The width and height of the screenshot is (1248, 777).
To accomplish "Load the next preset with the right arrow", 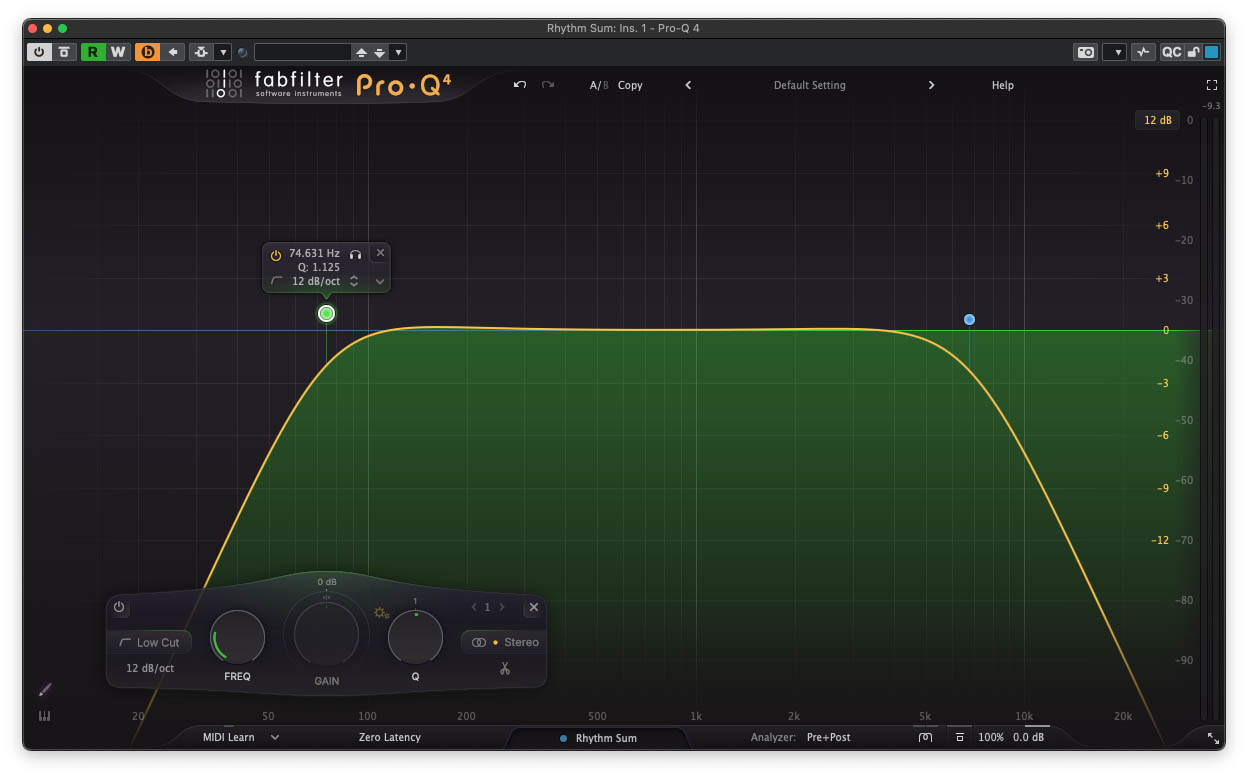I will [x=931, y=85].
